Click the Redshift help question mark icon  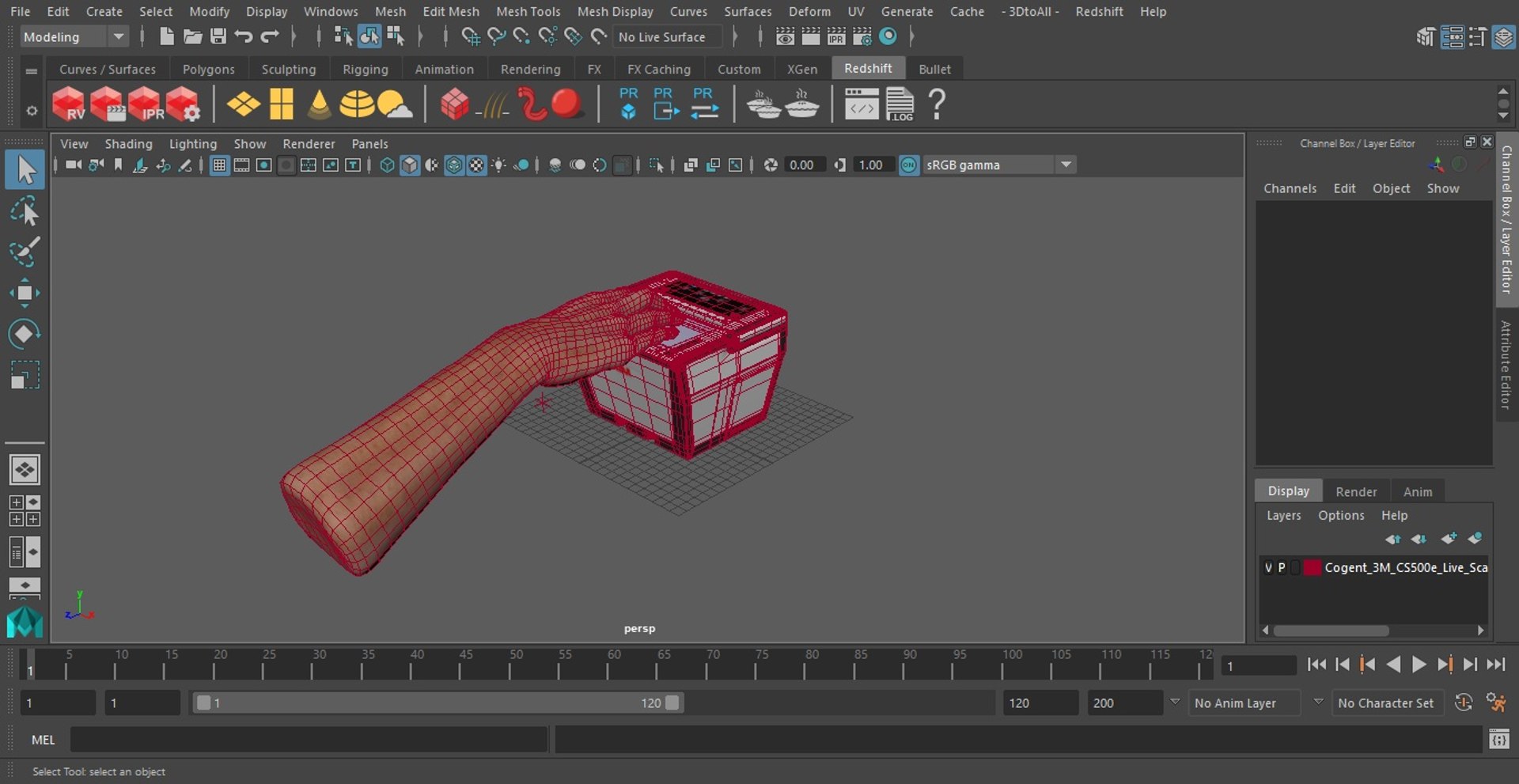pyautogui.click(x=937, y=104)
